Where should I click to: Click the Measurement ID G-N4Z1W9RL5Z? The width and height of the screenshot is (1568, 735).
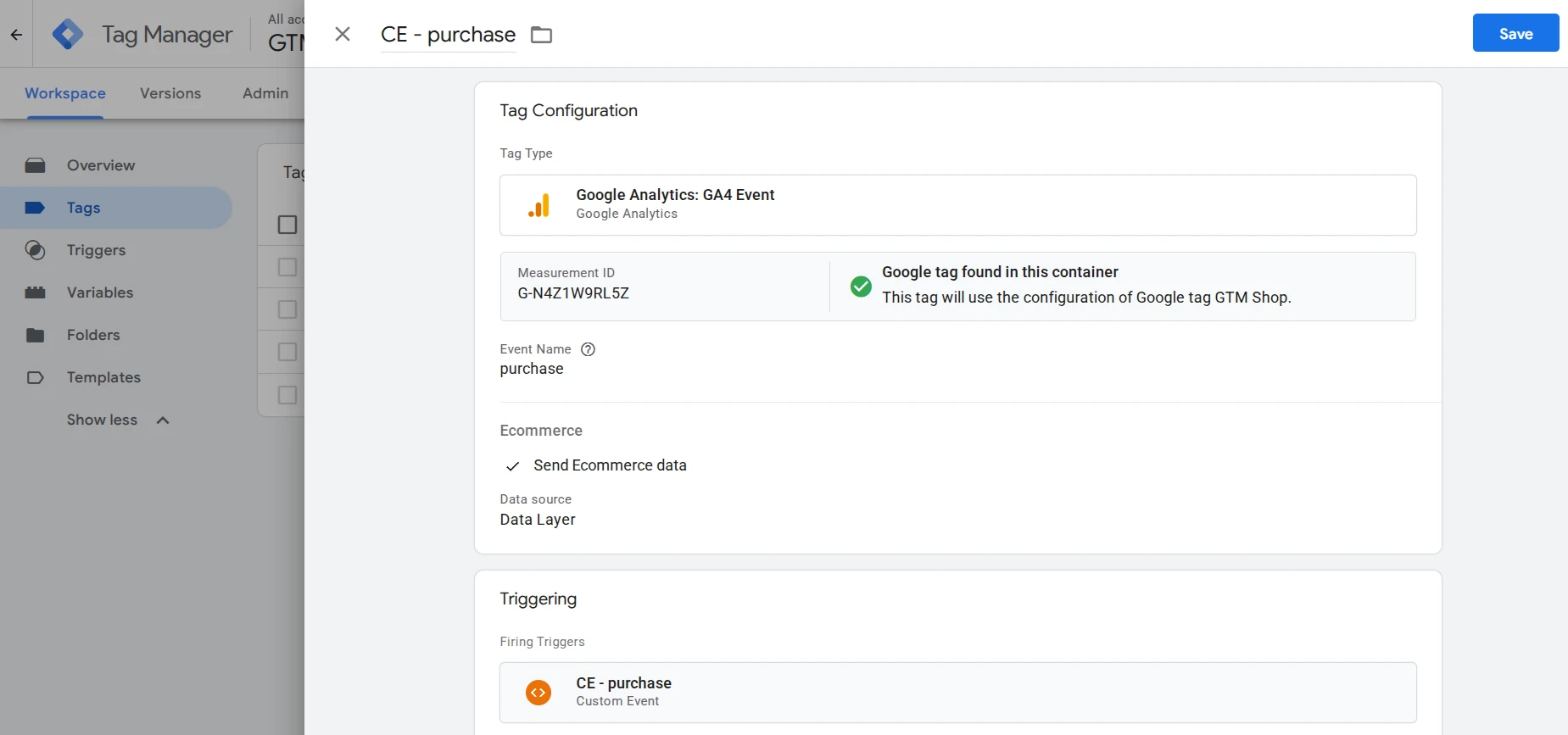[x=573, y=293]
